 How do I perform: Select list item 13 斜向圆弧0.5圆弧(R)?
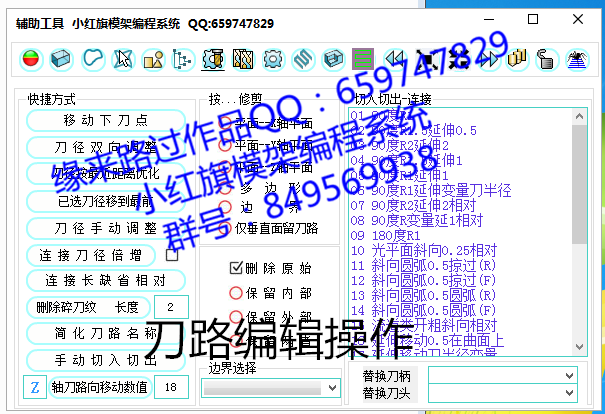click(423, 296)
